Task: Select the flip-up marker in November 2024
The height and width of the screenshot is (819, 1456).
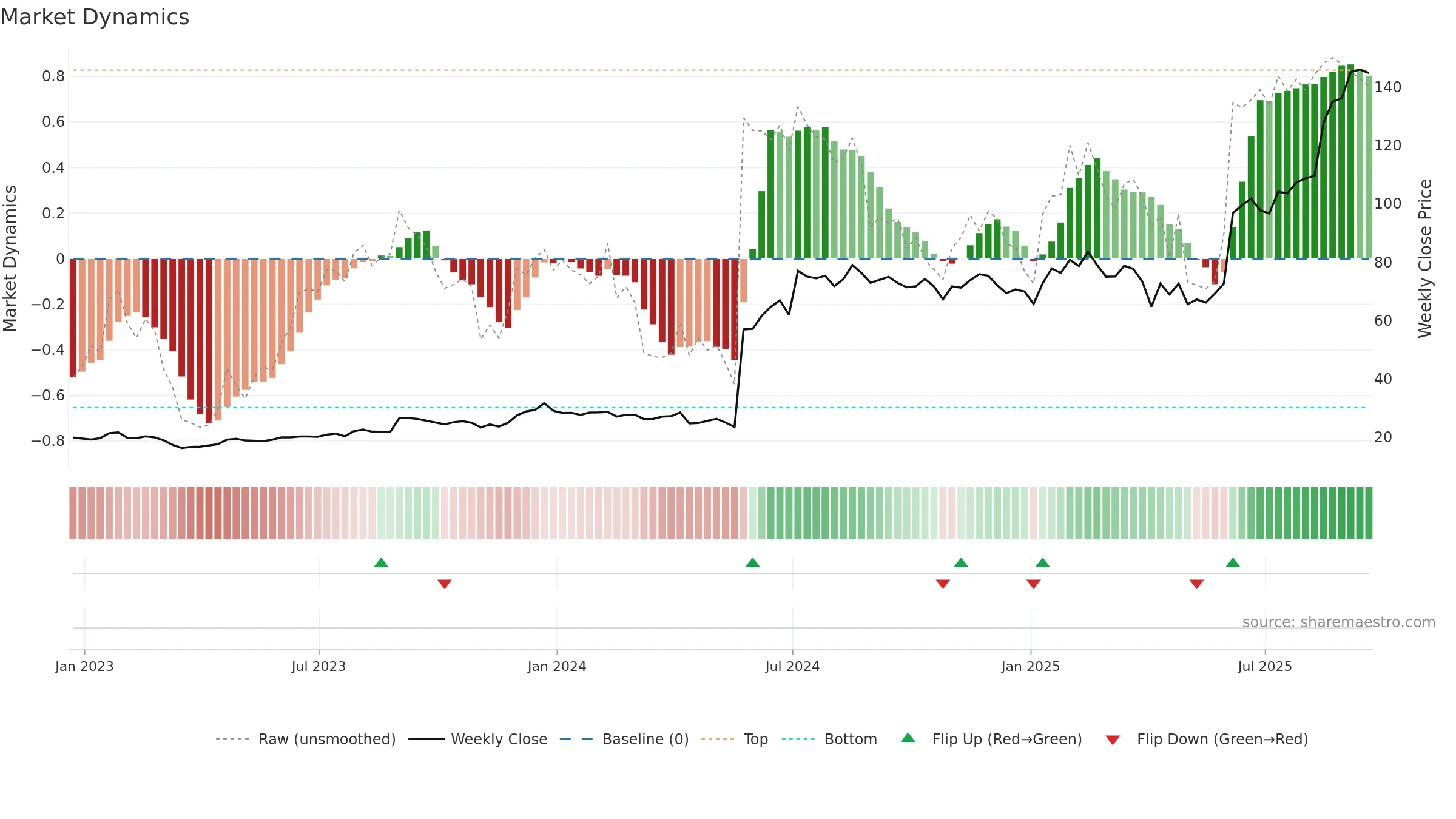Action: coord(961,562)
